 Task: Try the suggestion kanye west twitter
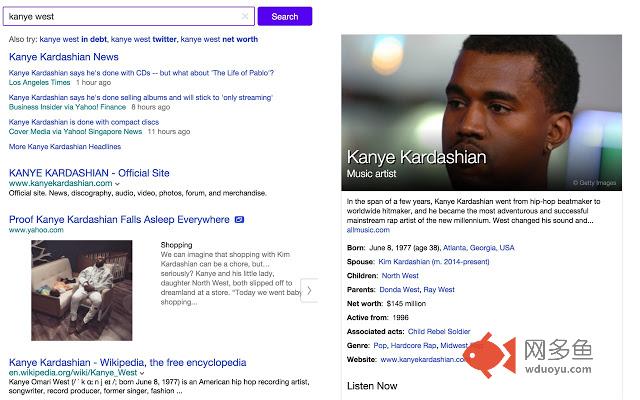click(x=144, y=39)
